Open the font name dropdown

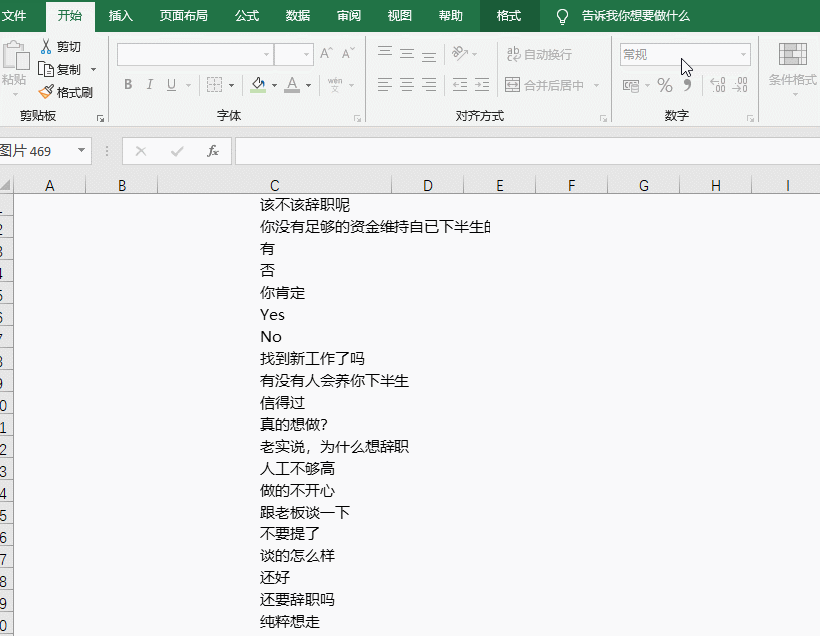266,54
